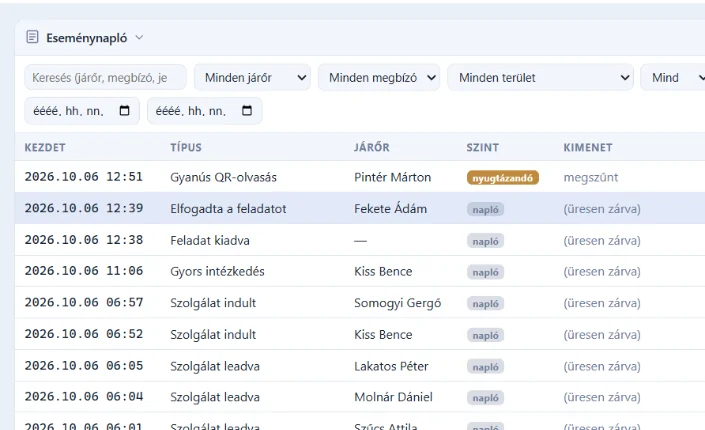
Task: Click the 2026.10.06 12:51 timestamp
Action: (x=84, y=177)
